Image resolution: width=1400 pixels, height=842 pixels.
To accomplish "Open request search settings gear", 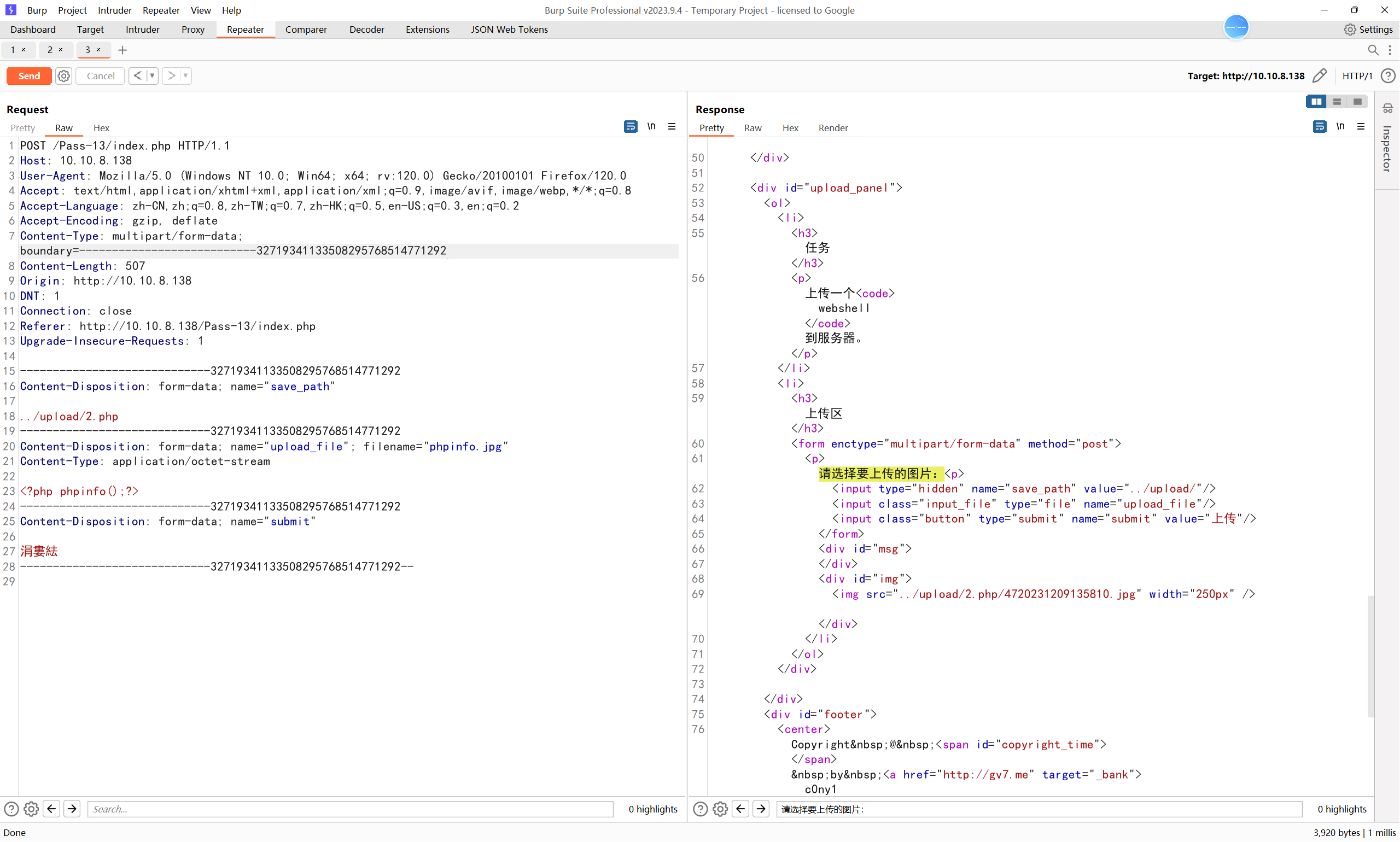I will tap(31, 809).
